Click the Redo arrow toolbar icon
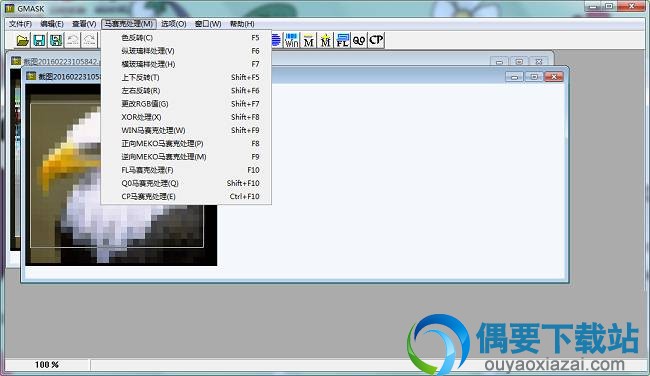 (x=89, y=40)
